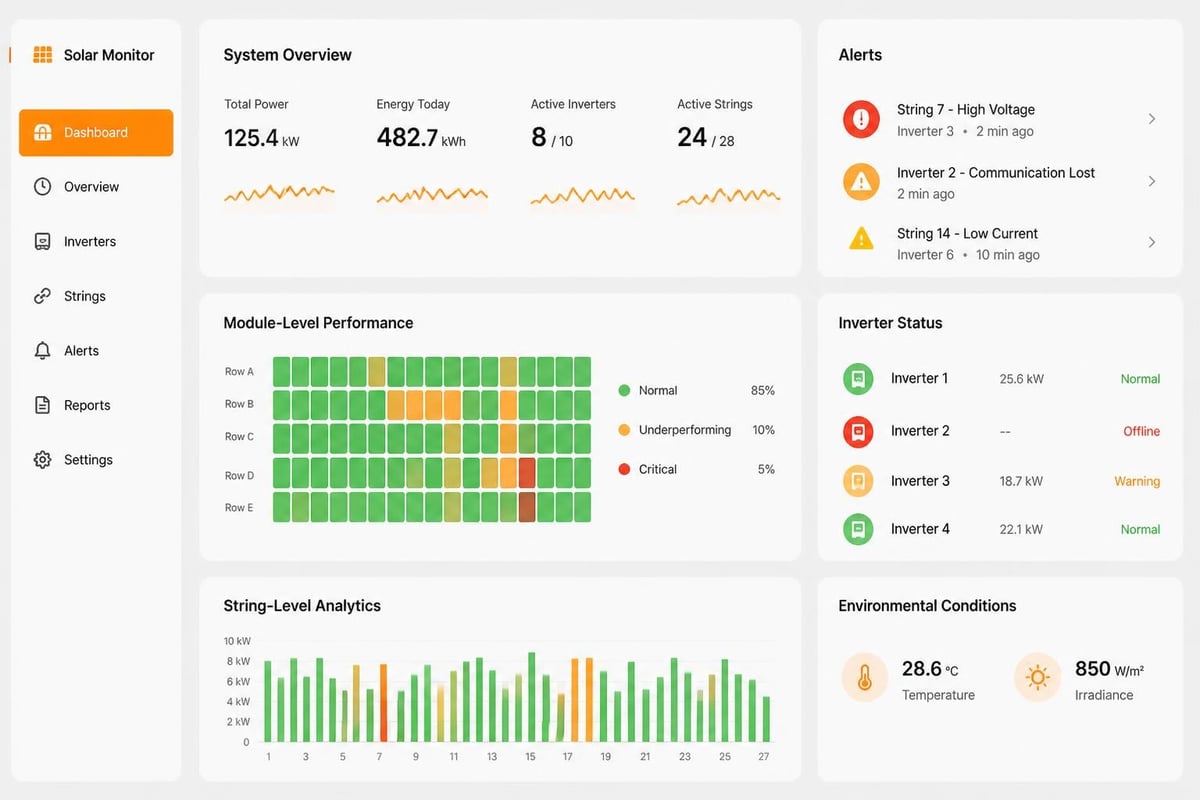This screenshot has width=1200, height=800.
Task: Click the Inverter 2 - Communication Lost alert title
Action: (996, 173)
